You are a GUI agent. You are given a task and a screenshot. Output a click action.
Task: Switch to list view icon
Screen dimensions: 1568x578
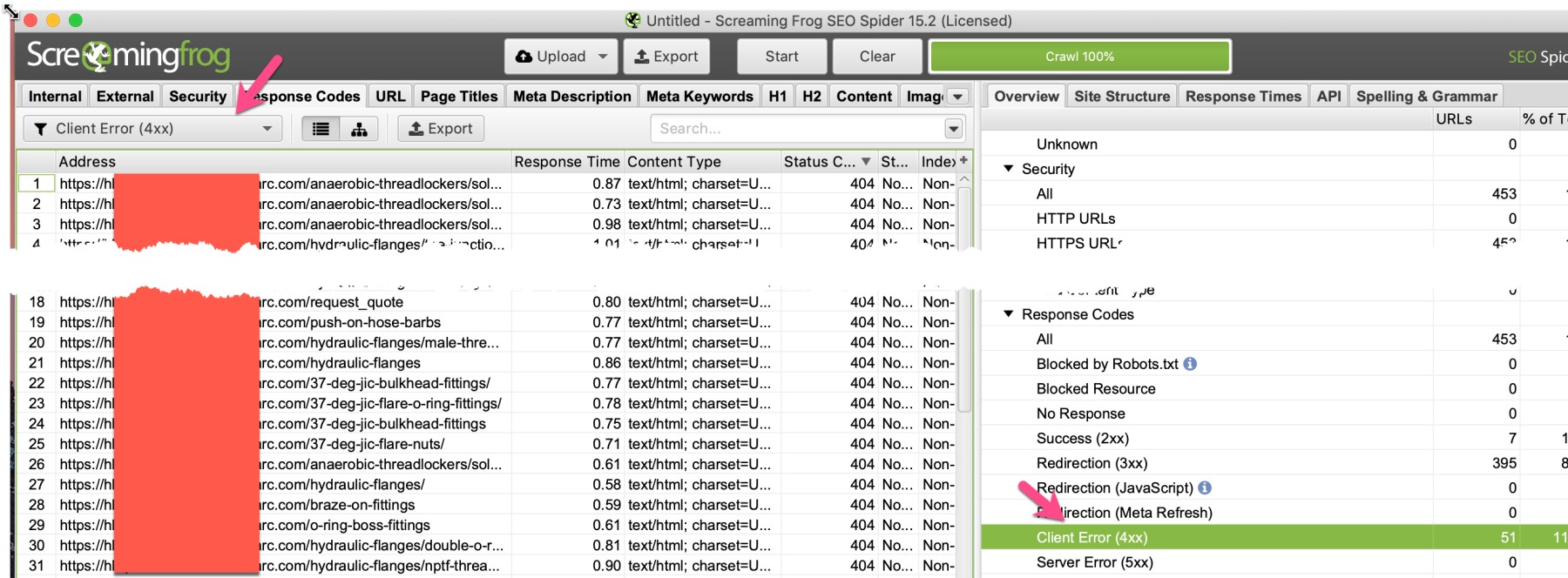[321, 129]
